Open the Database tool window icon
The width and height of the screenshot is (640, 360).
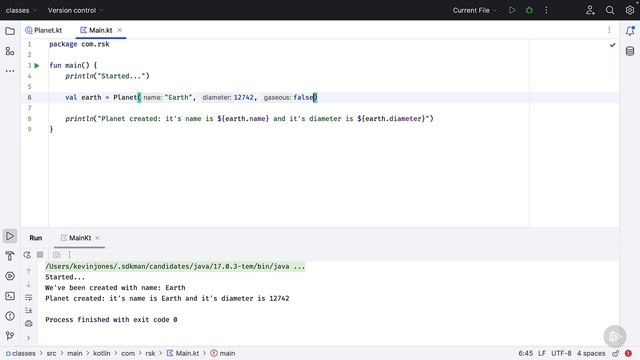[630, 51]
